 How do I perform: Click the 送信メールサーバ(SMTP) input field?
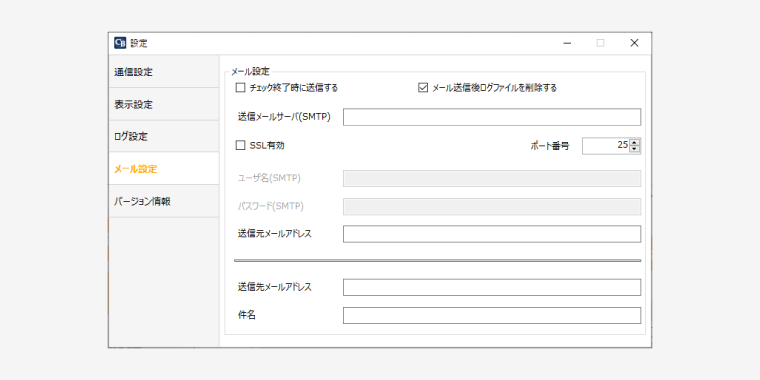pyautogui.click(x=492, y=117)
